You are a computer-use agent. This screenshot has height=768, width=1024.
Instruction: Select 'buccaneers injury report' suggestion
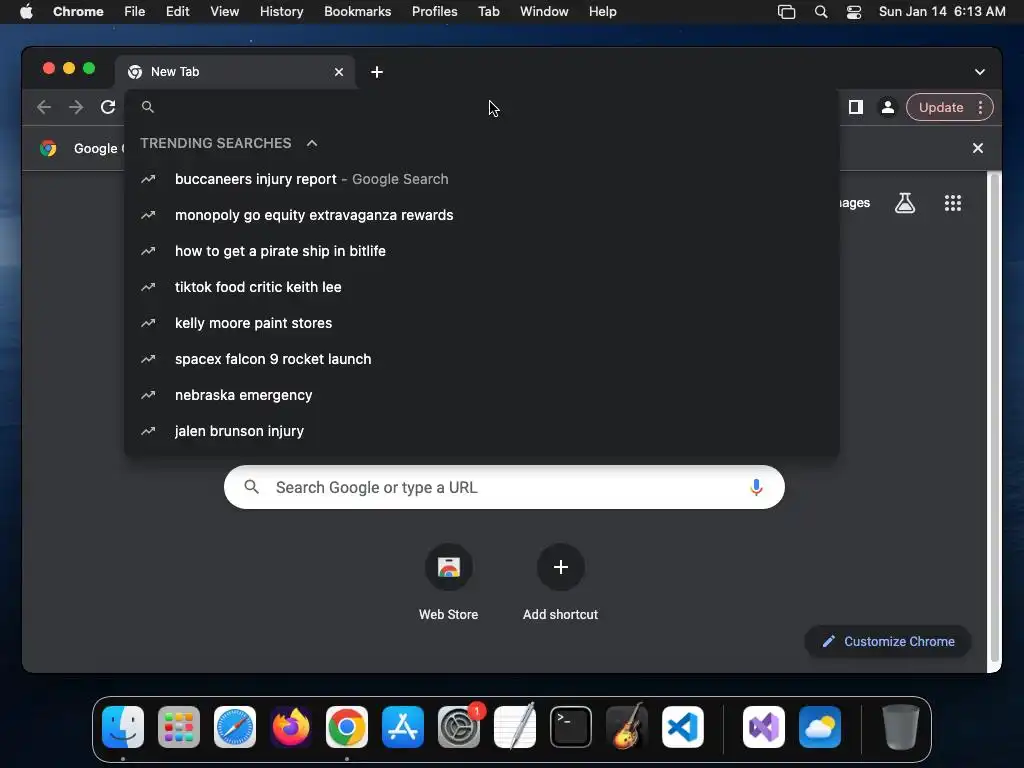[482, 179]
